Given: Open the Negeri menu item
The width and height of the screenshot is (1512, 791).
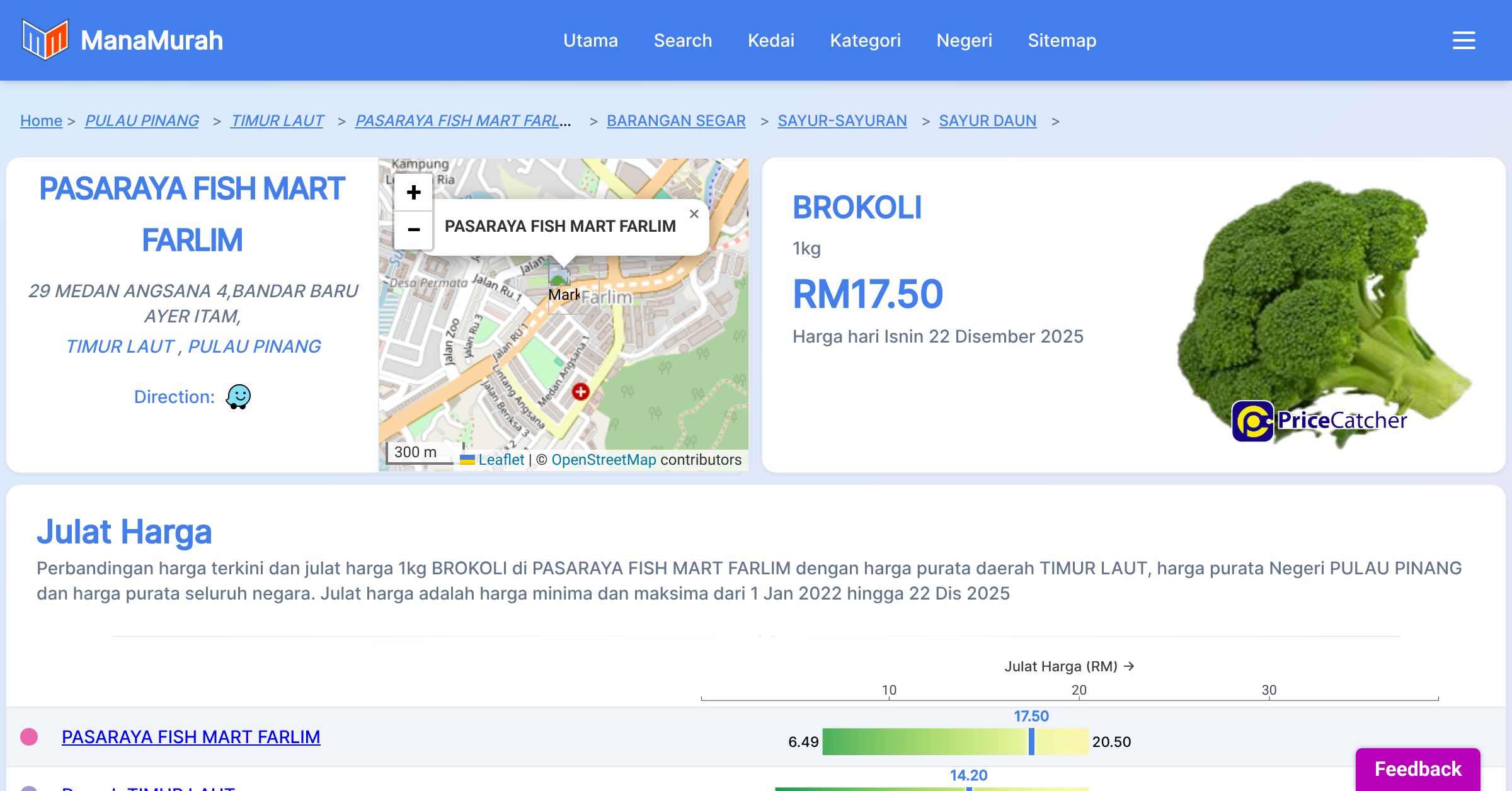Looking at the screenshot, I should [x=964, y=40].
